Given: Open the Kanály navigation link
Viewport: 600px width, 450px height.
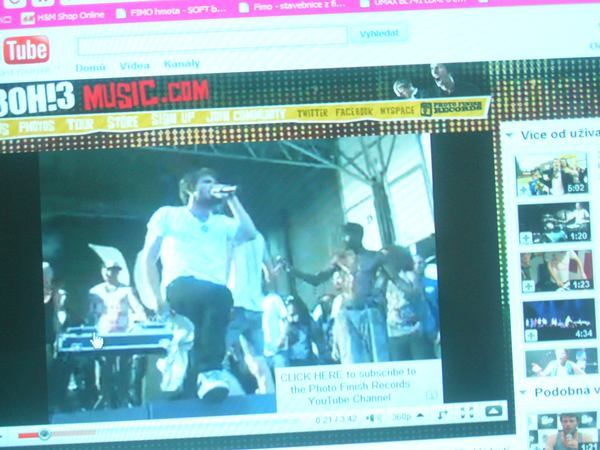Looking at the screenshot, I should [x=182, y=64].
